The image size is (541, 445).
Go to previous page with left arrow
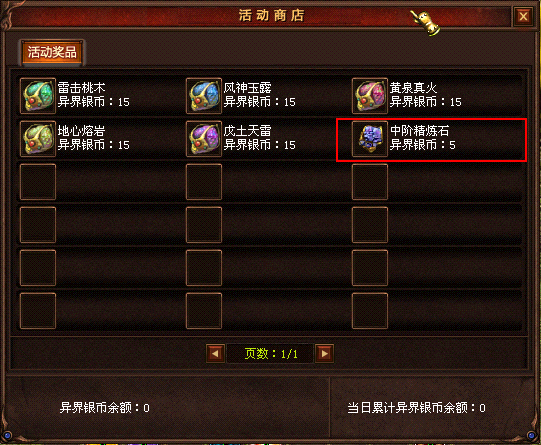pyautogui.click(x=216, y=353)
